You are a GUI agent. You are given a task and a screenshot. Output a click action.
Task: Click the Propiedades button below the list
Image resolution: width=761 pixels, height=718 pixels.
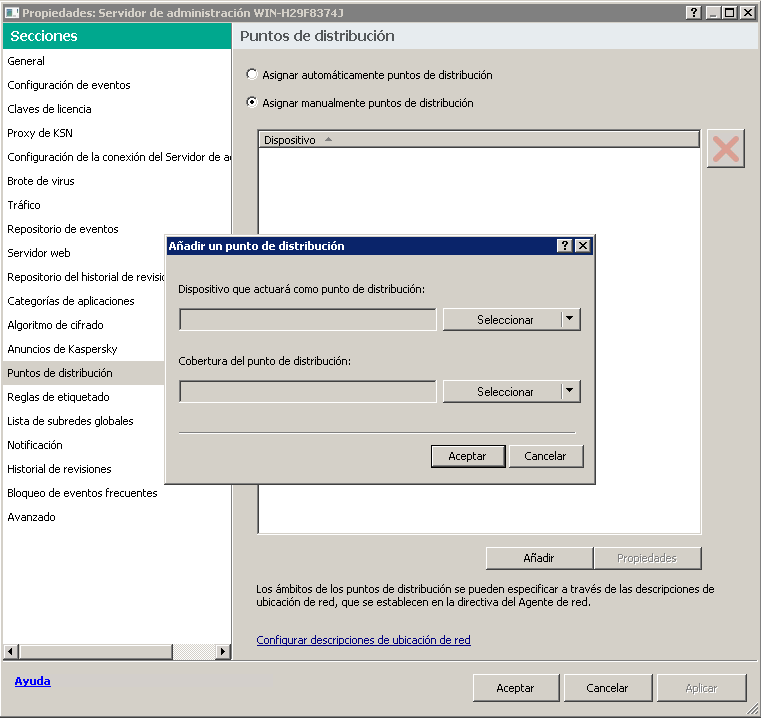(x=647, y=558)
